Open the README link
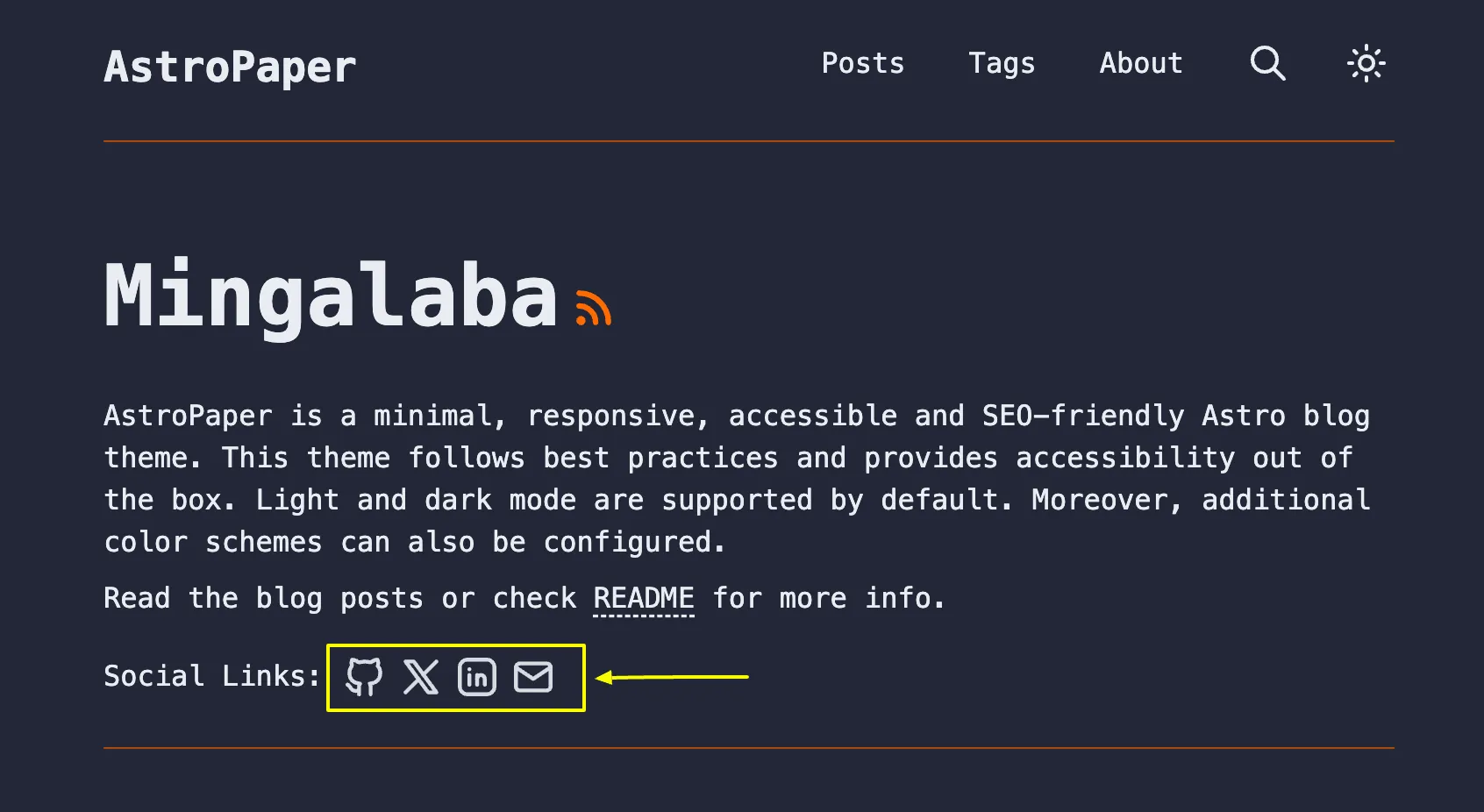 643,597
